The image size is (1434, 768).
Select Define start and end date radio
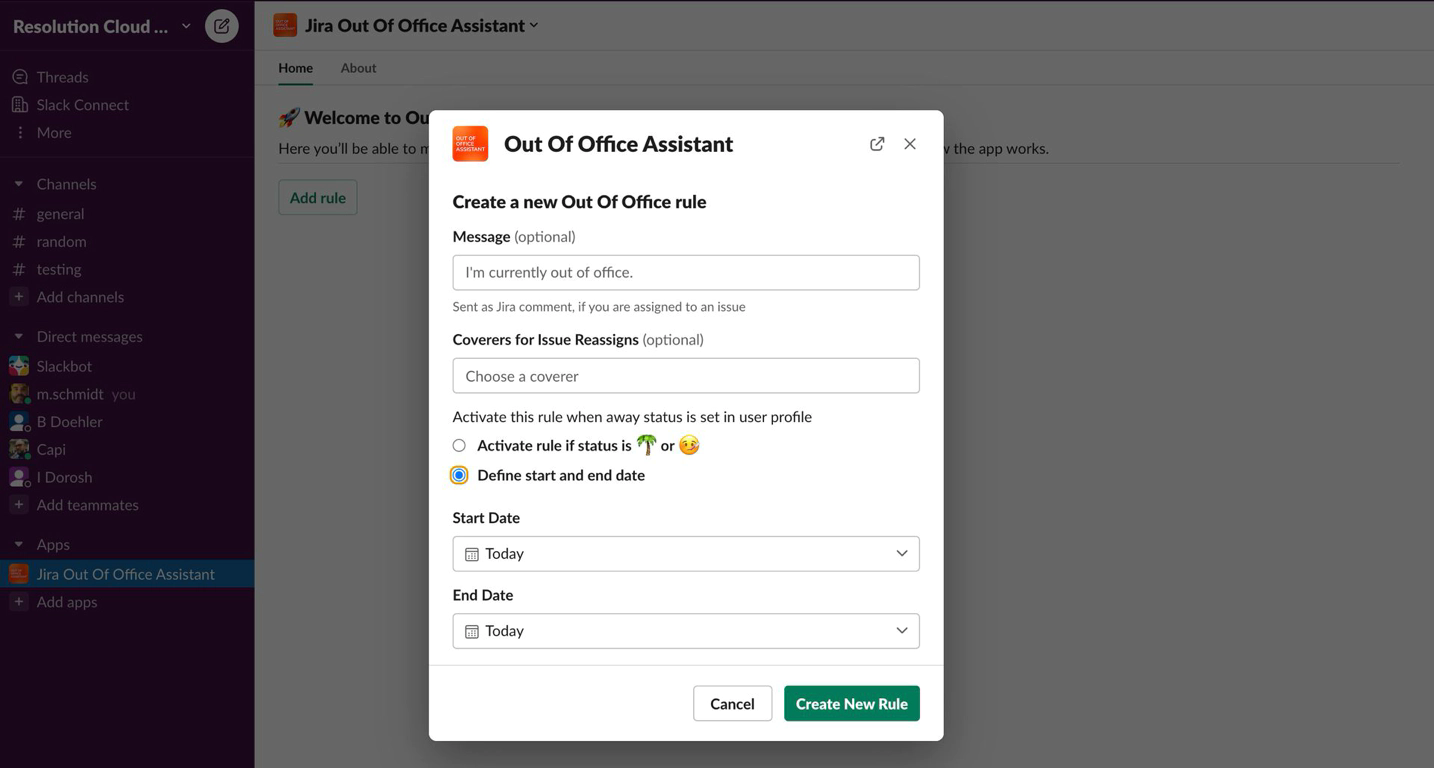tap(459, 475)
